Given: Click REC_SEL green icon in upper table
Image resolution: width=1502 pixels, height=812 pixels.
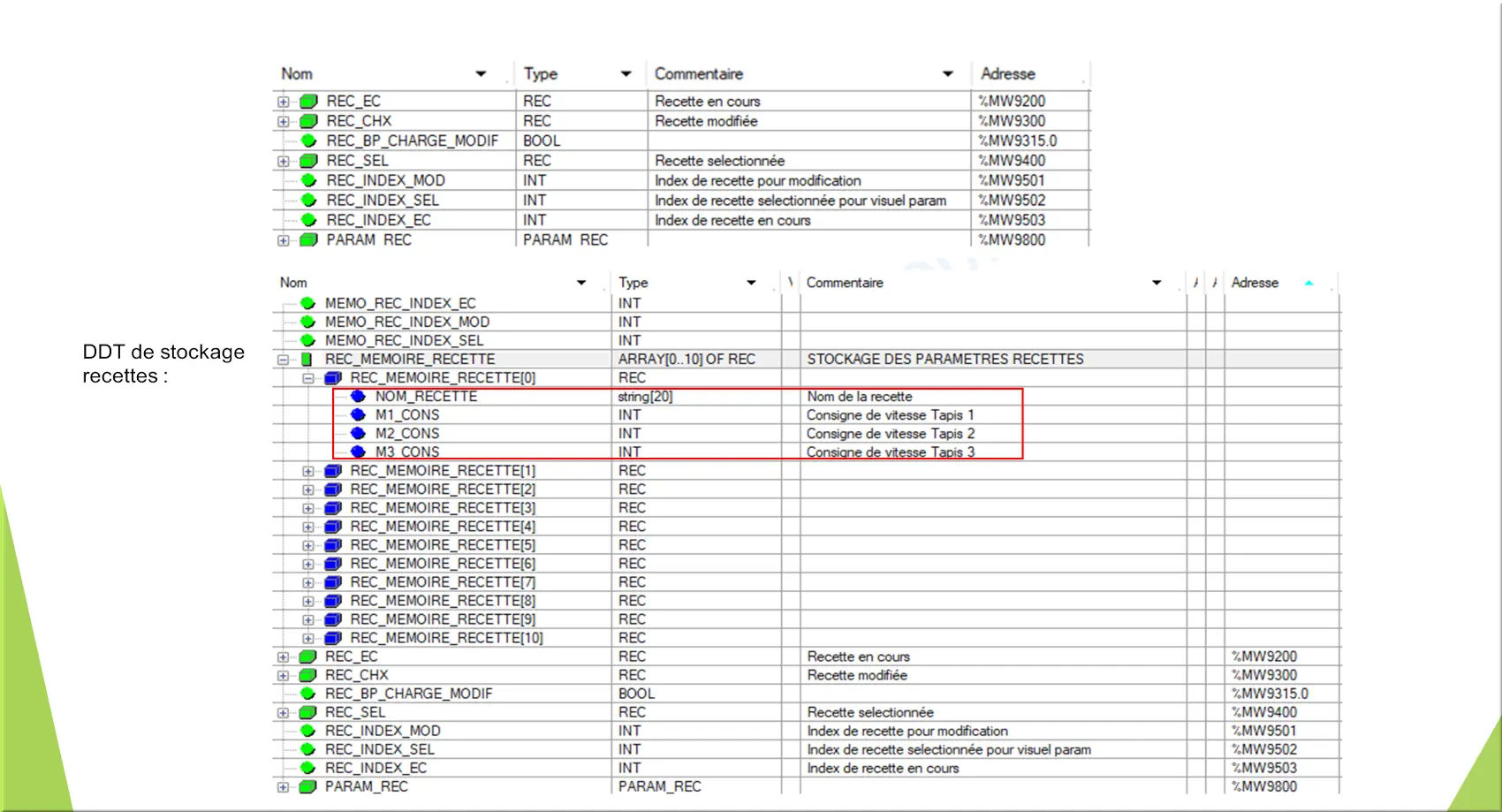Looking at the screenshot, I should click(x=308, y=161).
